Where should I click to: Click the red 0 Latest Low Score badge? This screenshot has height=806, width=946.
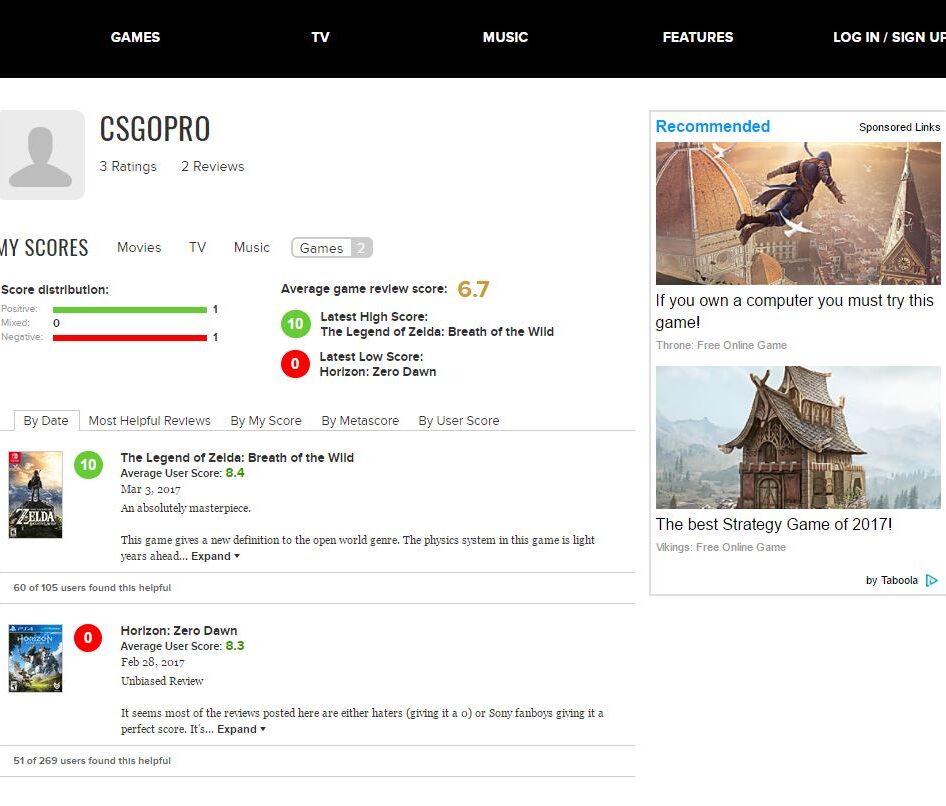[x=295, y=364]
